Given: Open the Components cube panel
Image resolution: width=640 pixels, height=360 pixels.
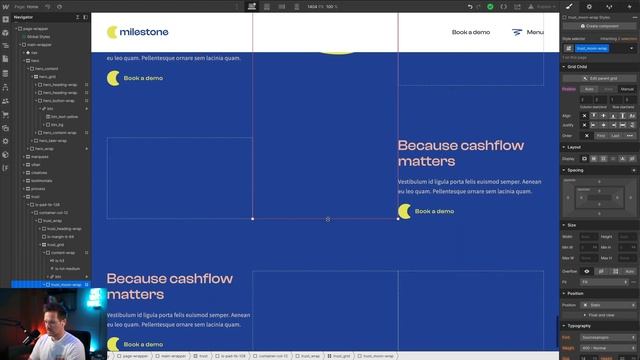Looking at the screenshot, I should tap(5, 33).
